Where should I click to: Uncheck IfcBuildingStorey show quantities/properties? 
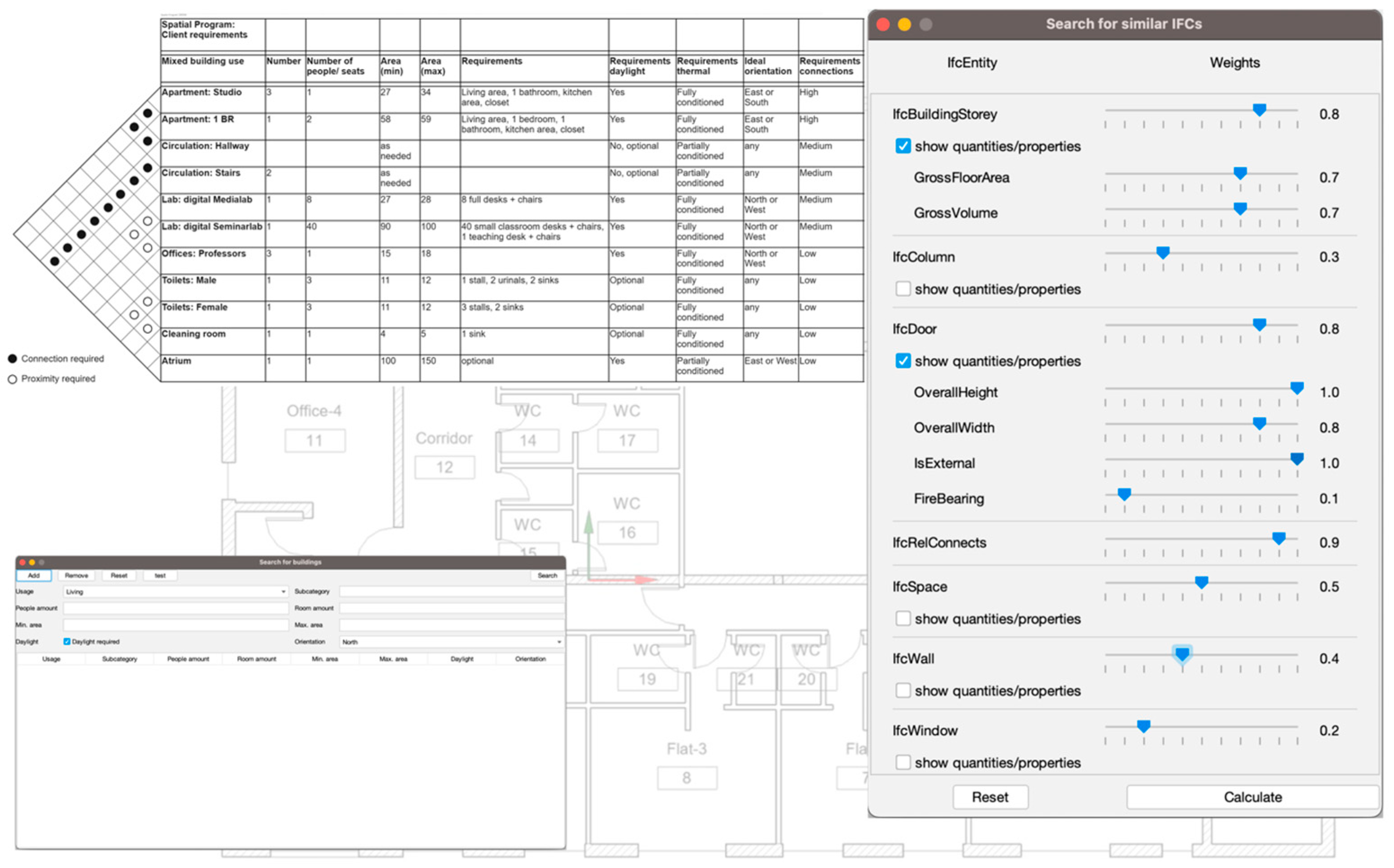click(x=903, y=146)
